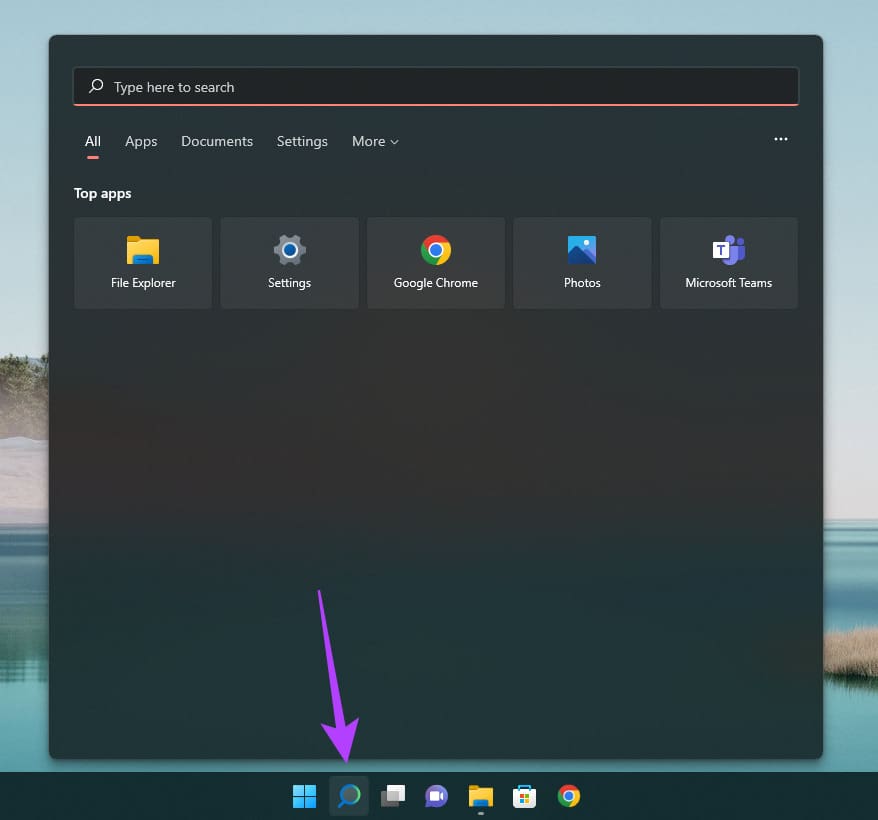Screen dimensions: 878x820
Task: Expand the More filter dropdown
Action: tap(374, 141)
